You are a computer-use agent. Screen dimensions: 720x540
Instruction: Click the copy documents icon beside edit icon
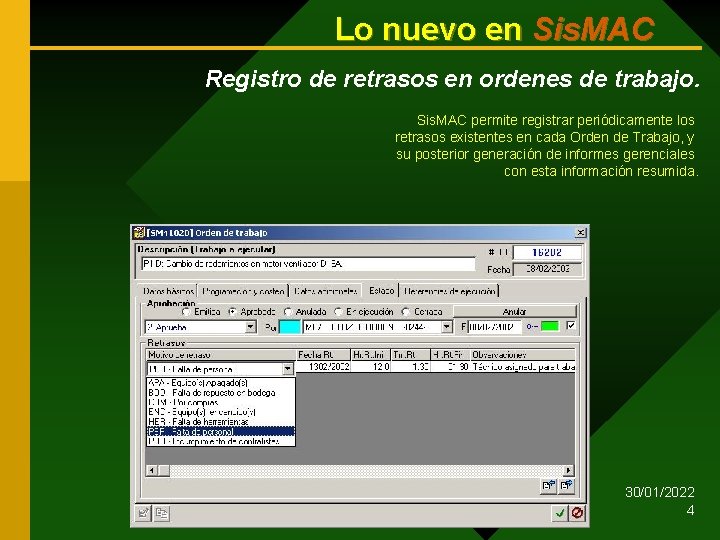[x=162, y=513]
